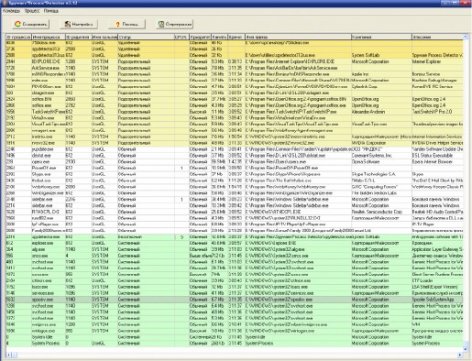Click the vertical scrollbar up arrow
The image size is (472, 361).
coord(466,37)
